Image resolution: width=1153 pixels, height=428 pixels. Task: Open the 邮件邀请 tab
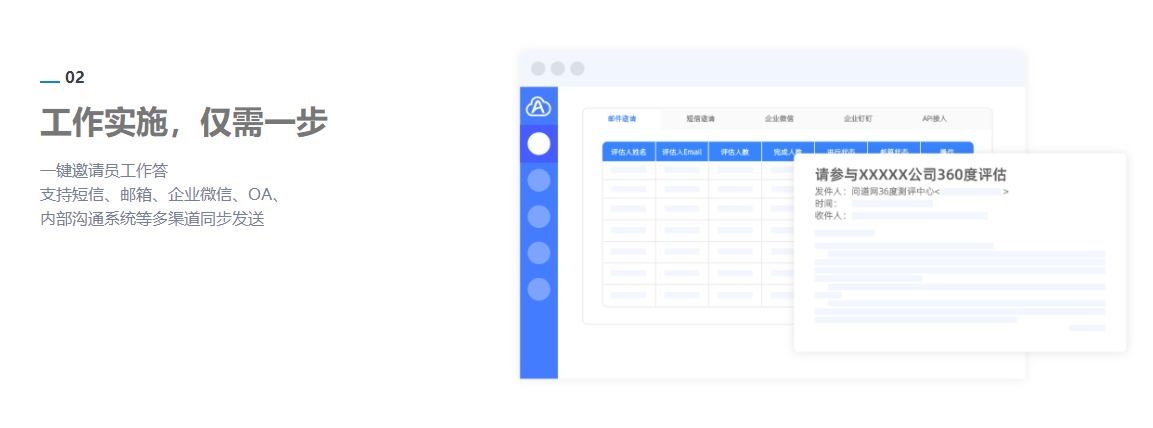622,118
